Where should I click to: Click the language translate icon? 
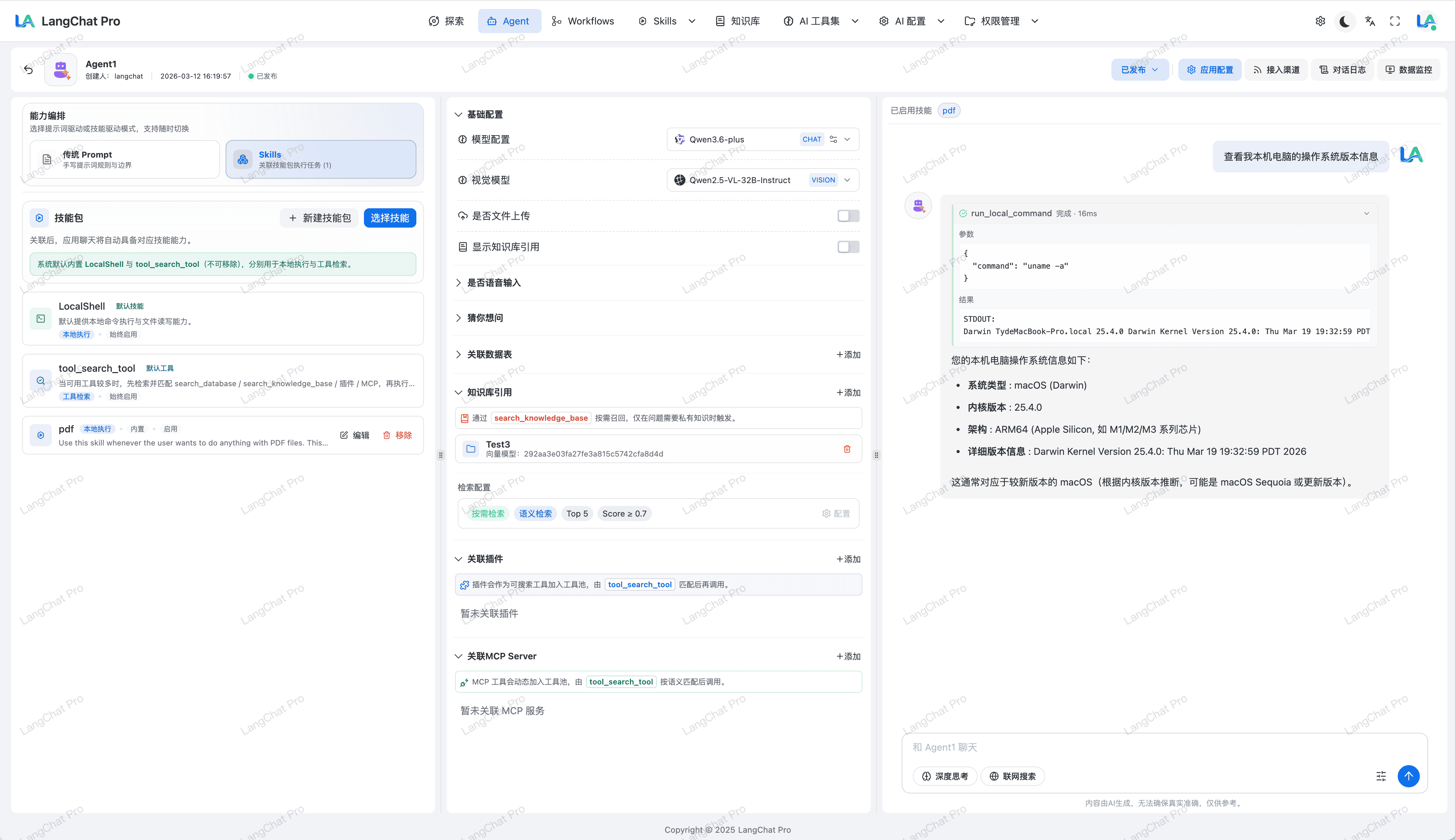pyautogui.click(x=1369, y=21)
